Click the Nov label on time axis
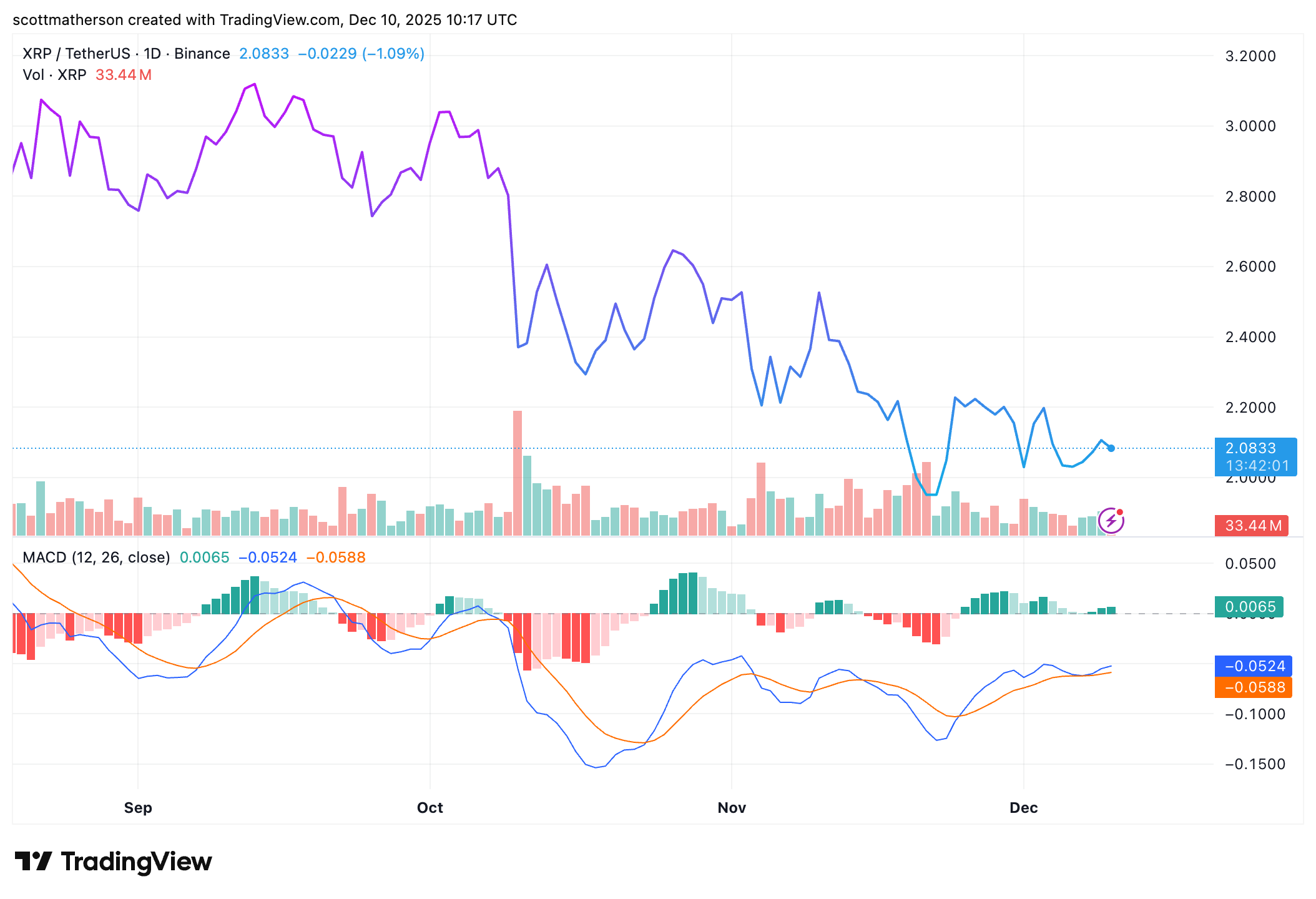 point(732,808)
